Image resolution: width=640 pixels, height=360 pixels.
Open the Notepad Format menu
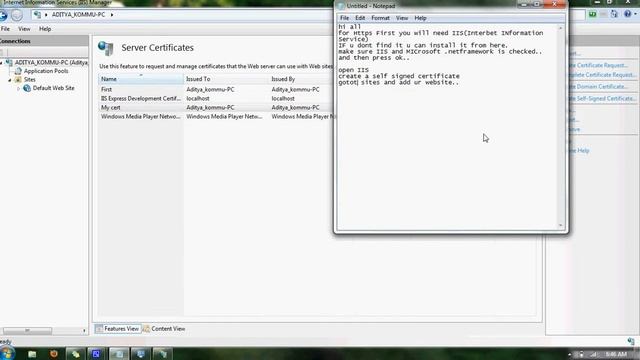click(380, 18)
